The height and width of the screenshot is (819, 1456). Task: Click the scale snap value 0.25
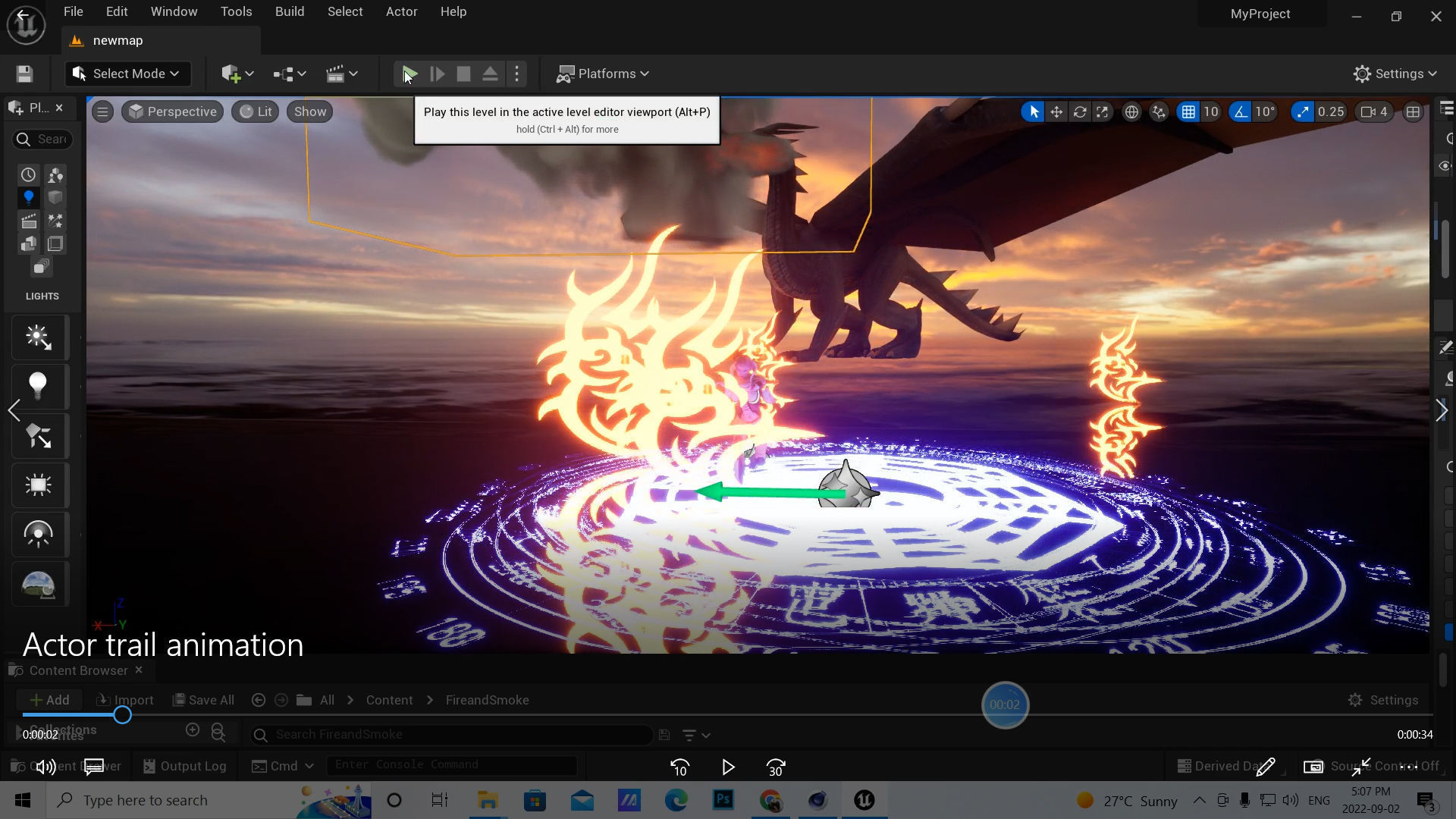tap(1331, 111)
